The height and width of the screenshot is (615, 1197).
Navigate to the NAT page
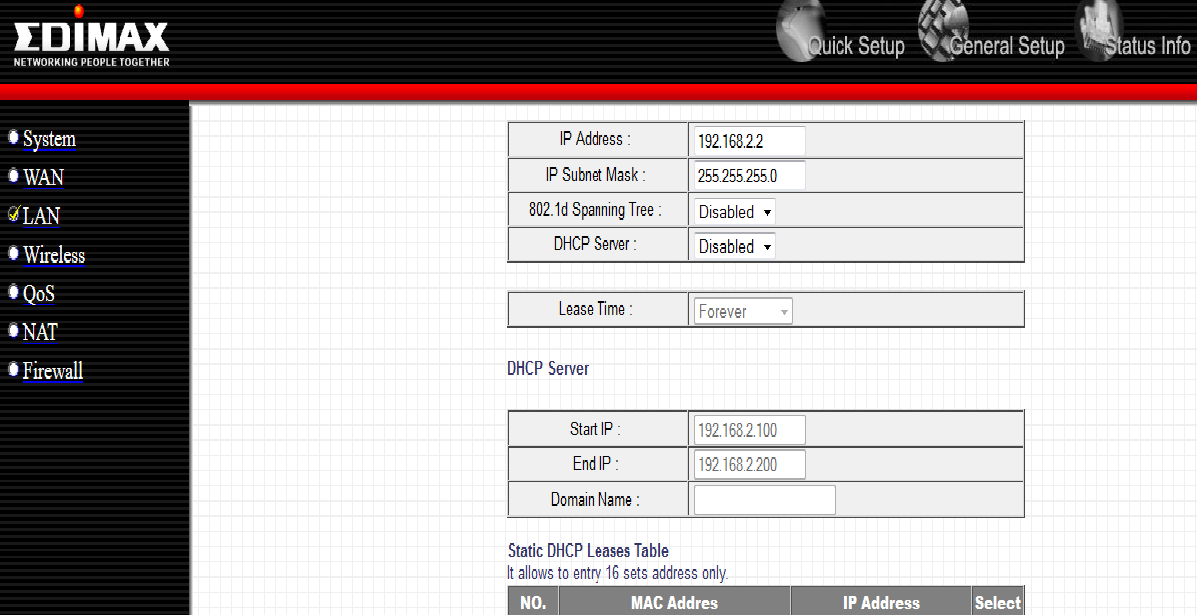40,332
